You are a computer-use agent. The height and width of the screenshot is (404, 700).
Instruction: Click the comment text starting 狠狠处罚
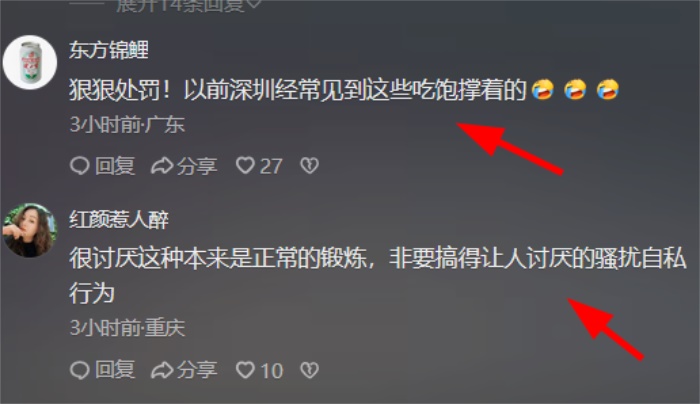(344, 90)
